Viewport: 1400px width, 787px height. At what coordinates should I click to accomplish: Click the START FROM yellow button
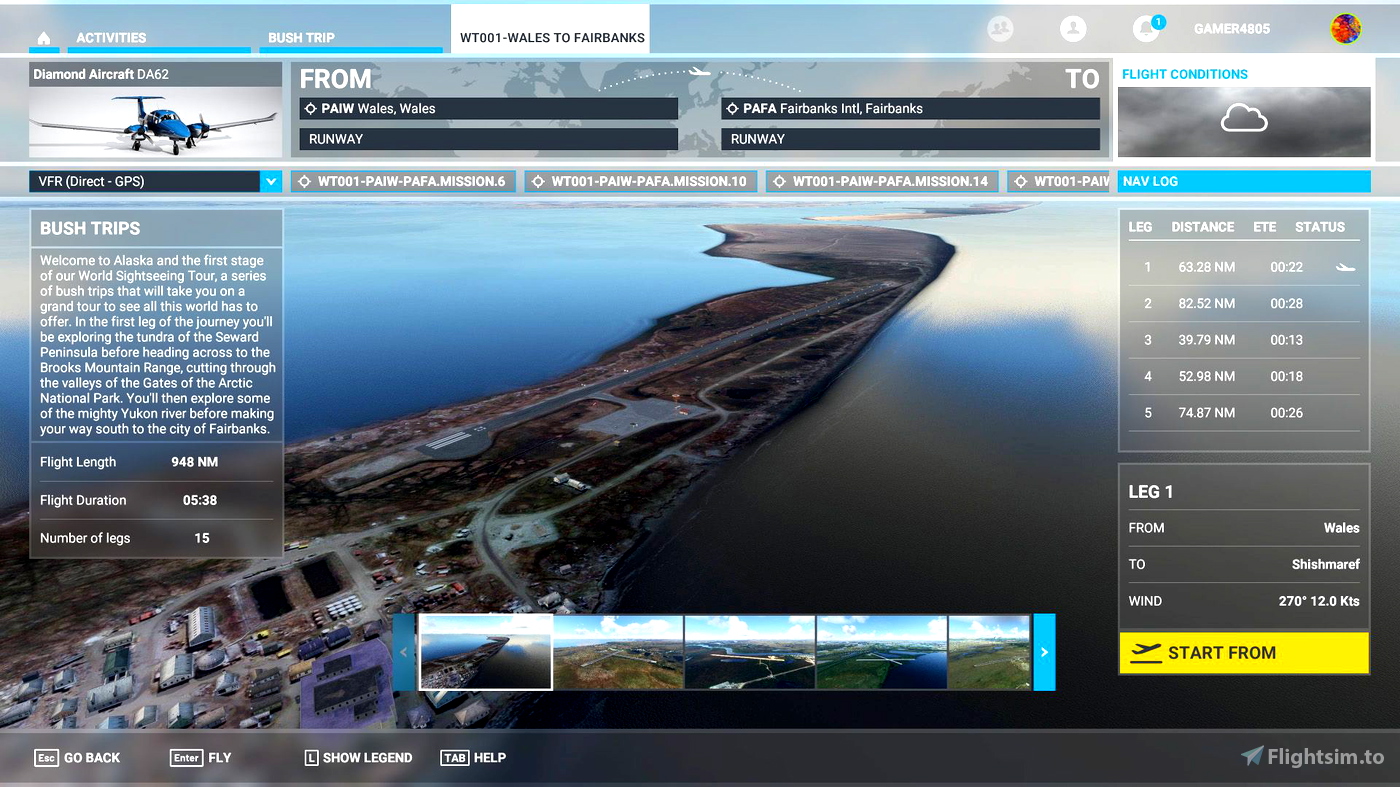tap(1244, 653)
